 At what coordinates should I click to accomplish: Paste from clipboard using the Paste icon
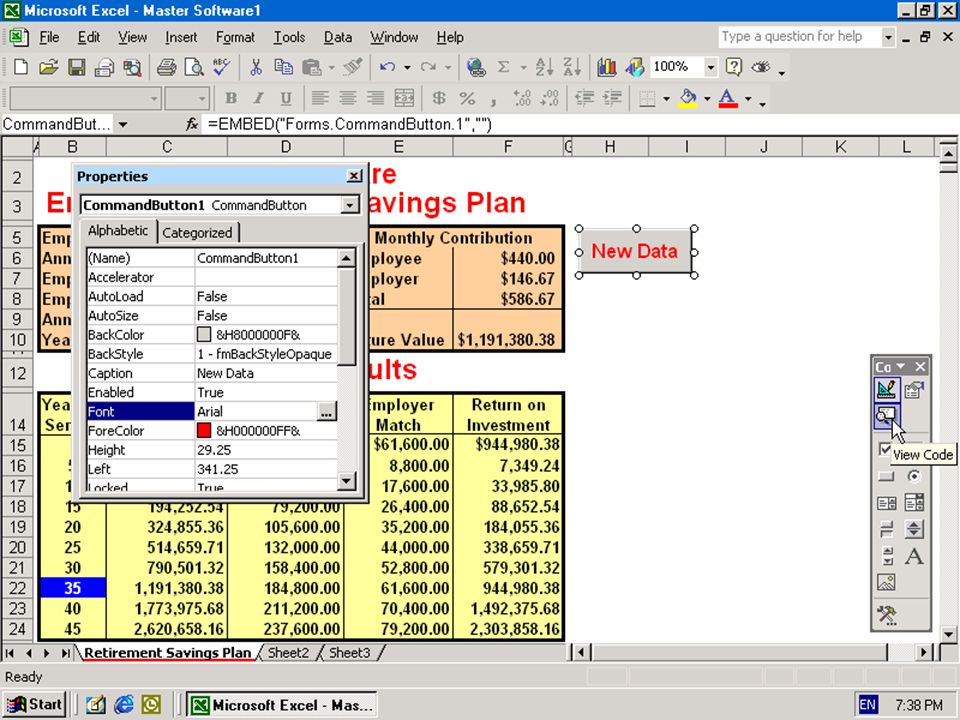click(x=312, y=67)
